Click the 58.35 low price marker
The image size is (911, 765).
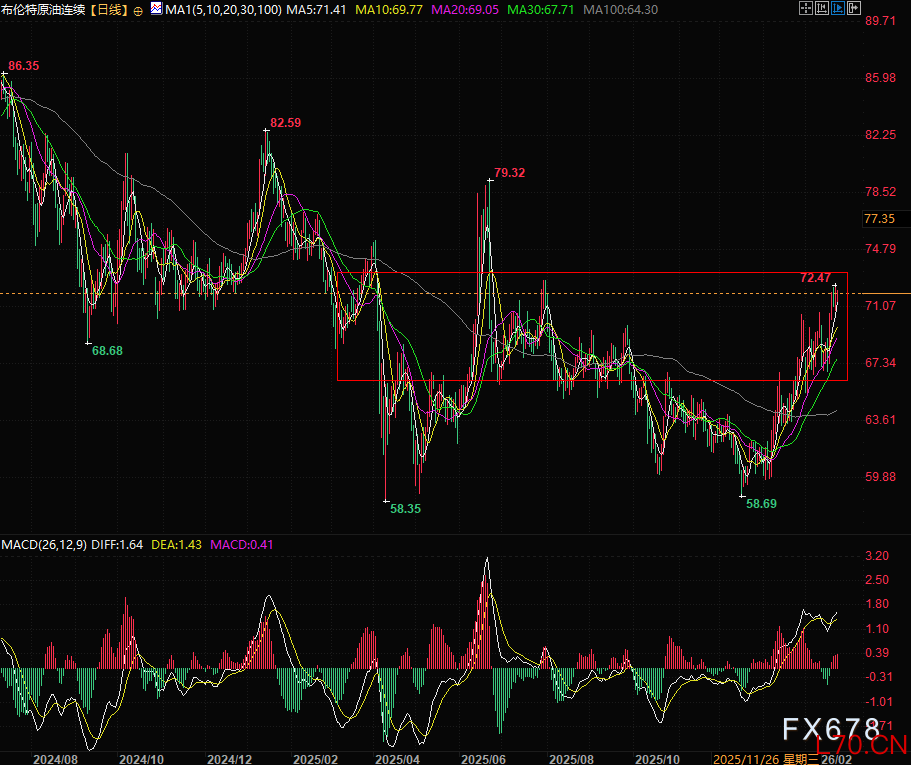tap(405, 508)
